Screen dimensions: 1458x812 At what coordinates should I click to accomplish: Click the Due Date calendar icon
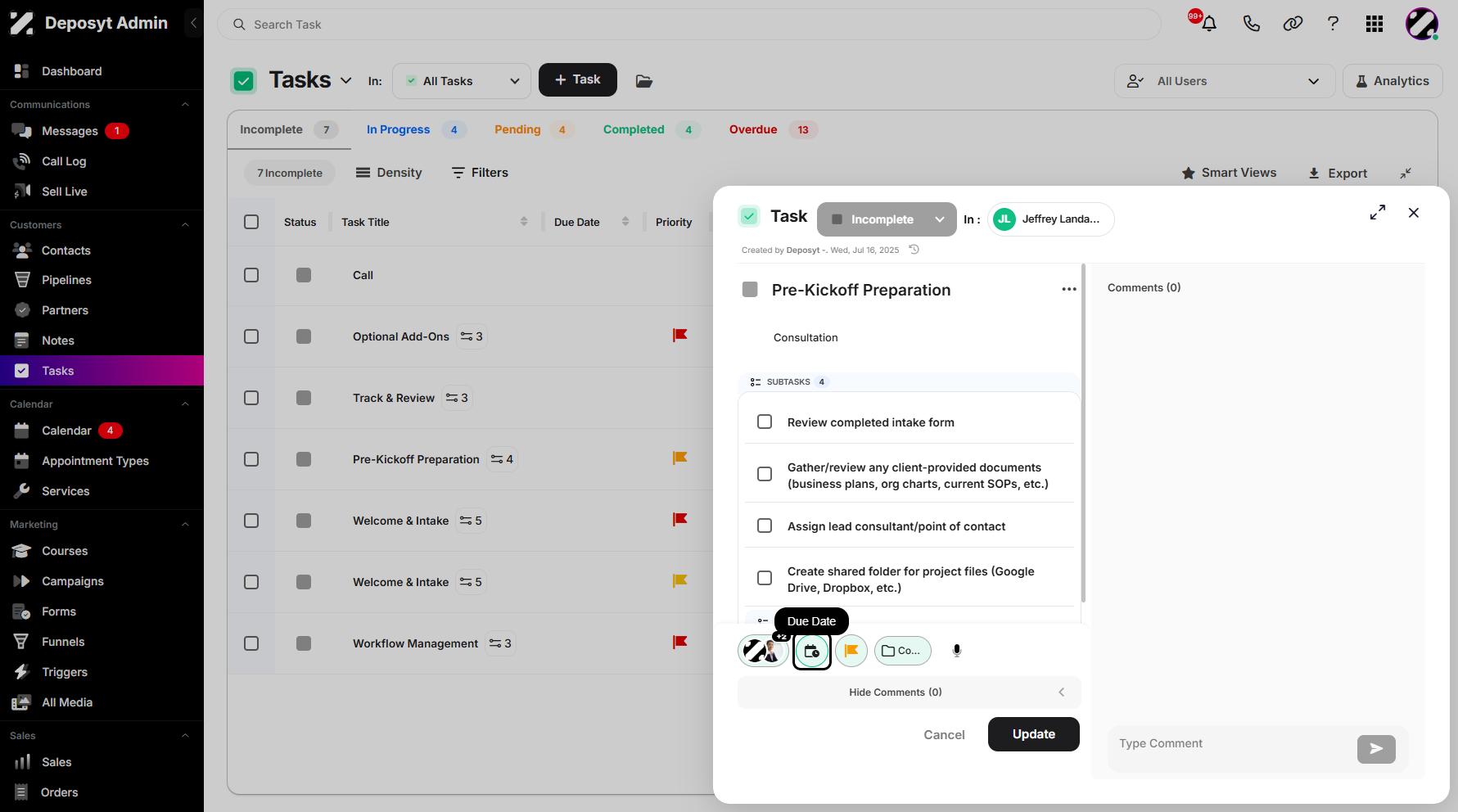pos(812,652)
